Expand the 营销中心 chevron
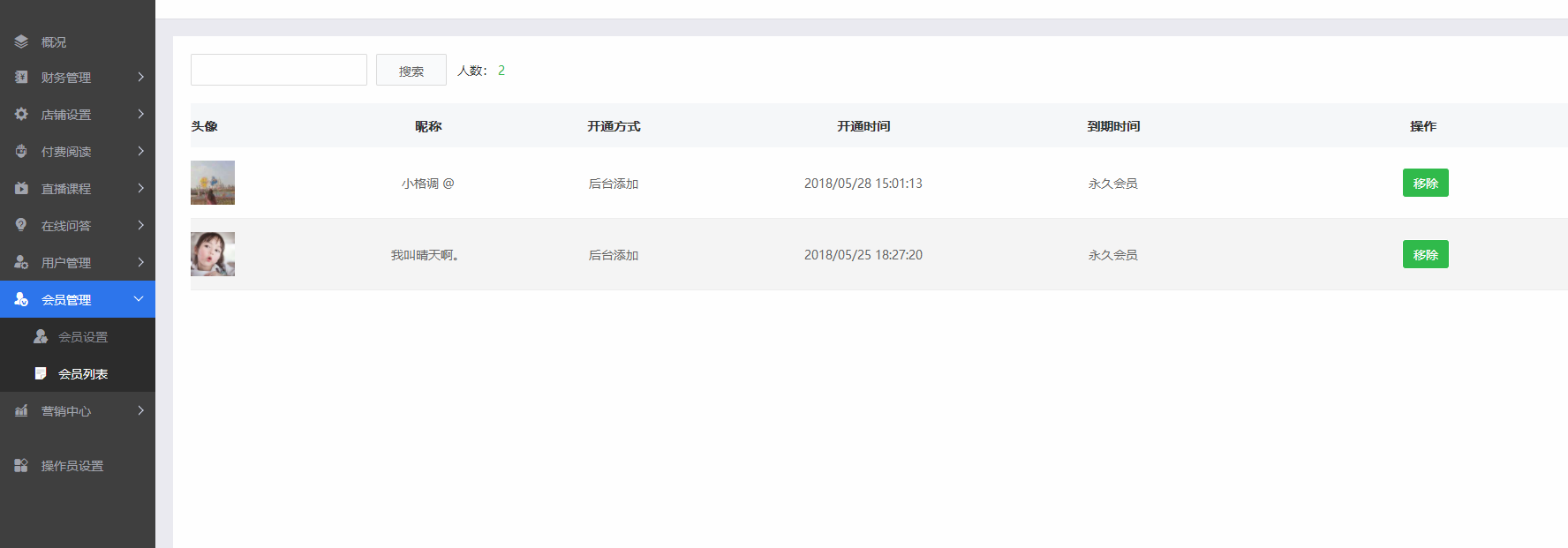1568x548 pixels. tap(140, 410)
